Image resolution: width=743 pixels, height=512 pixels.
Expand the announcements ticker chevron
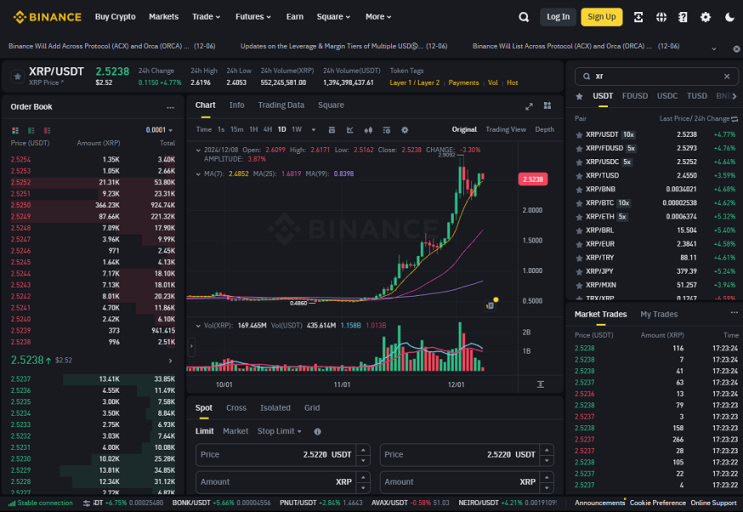[714, 48]
